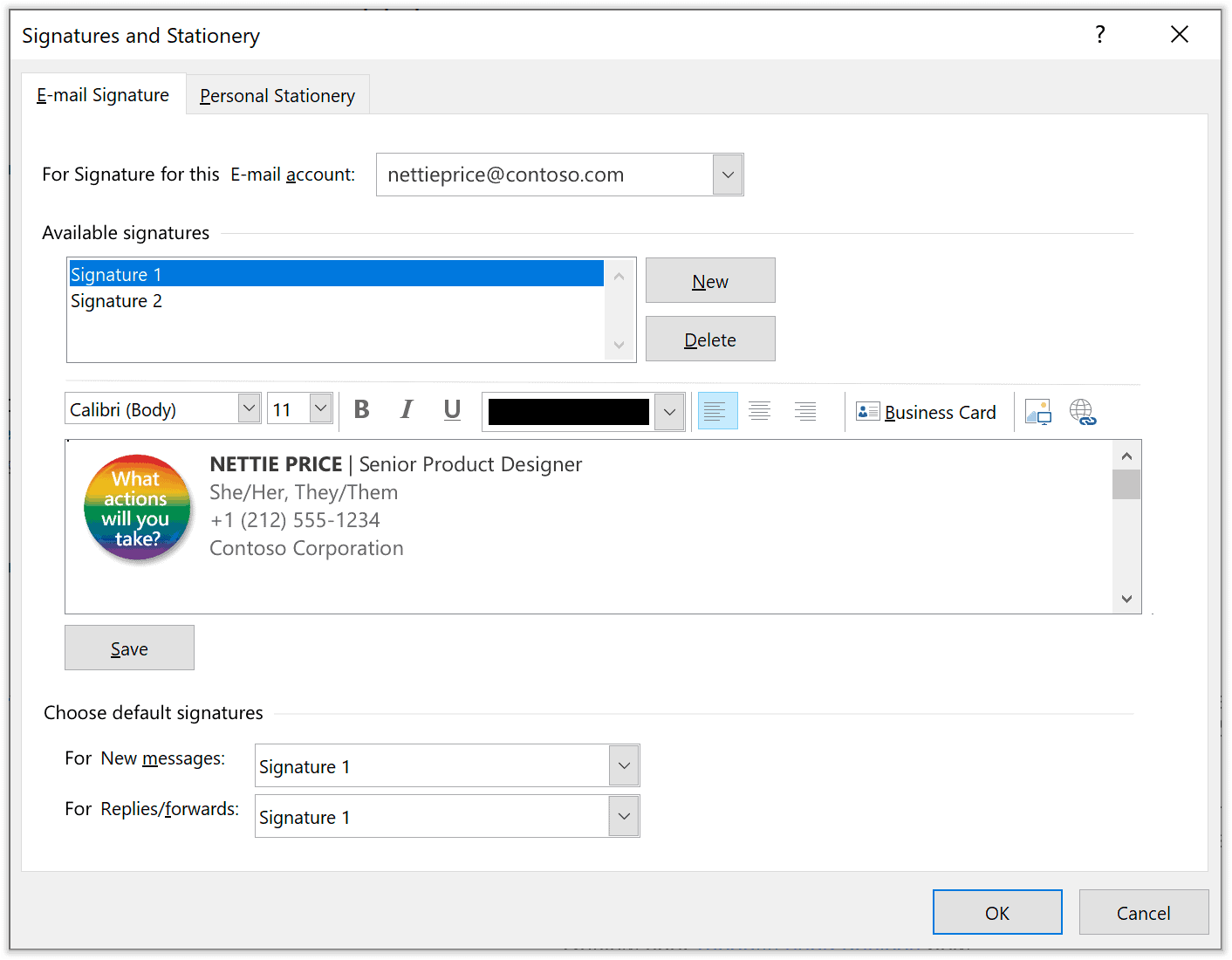The width and height of the screenshot is (1232, 960).
Task: Align signature text left
Action: click(717, 410)
